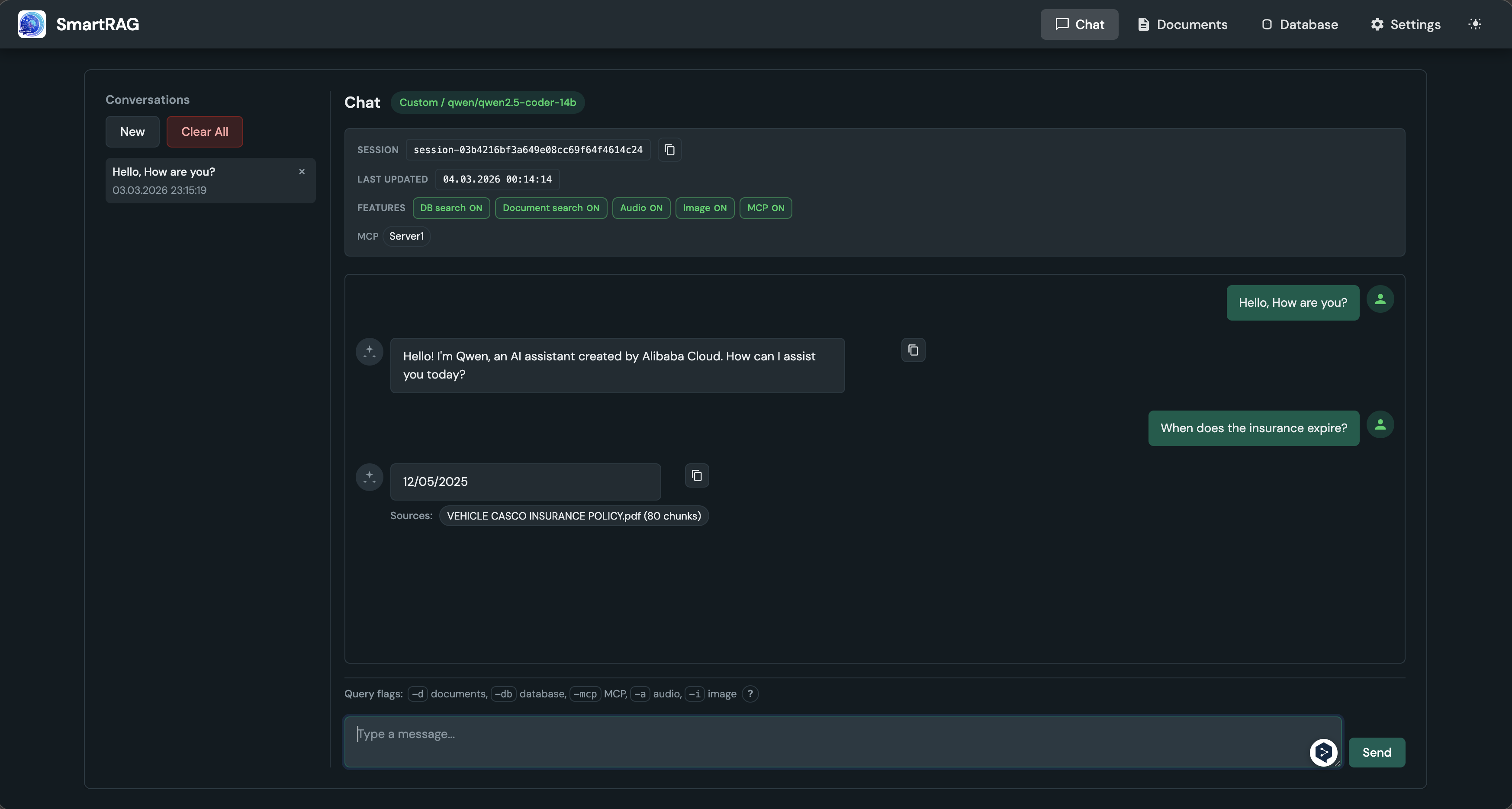Open the VEHICLE CASCO INSURANCE POLICY.pdf source
The image size is (1512, 809).
(x=573, y=516)
